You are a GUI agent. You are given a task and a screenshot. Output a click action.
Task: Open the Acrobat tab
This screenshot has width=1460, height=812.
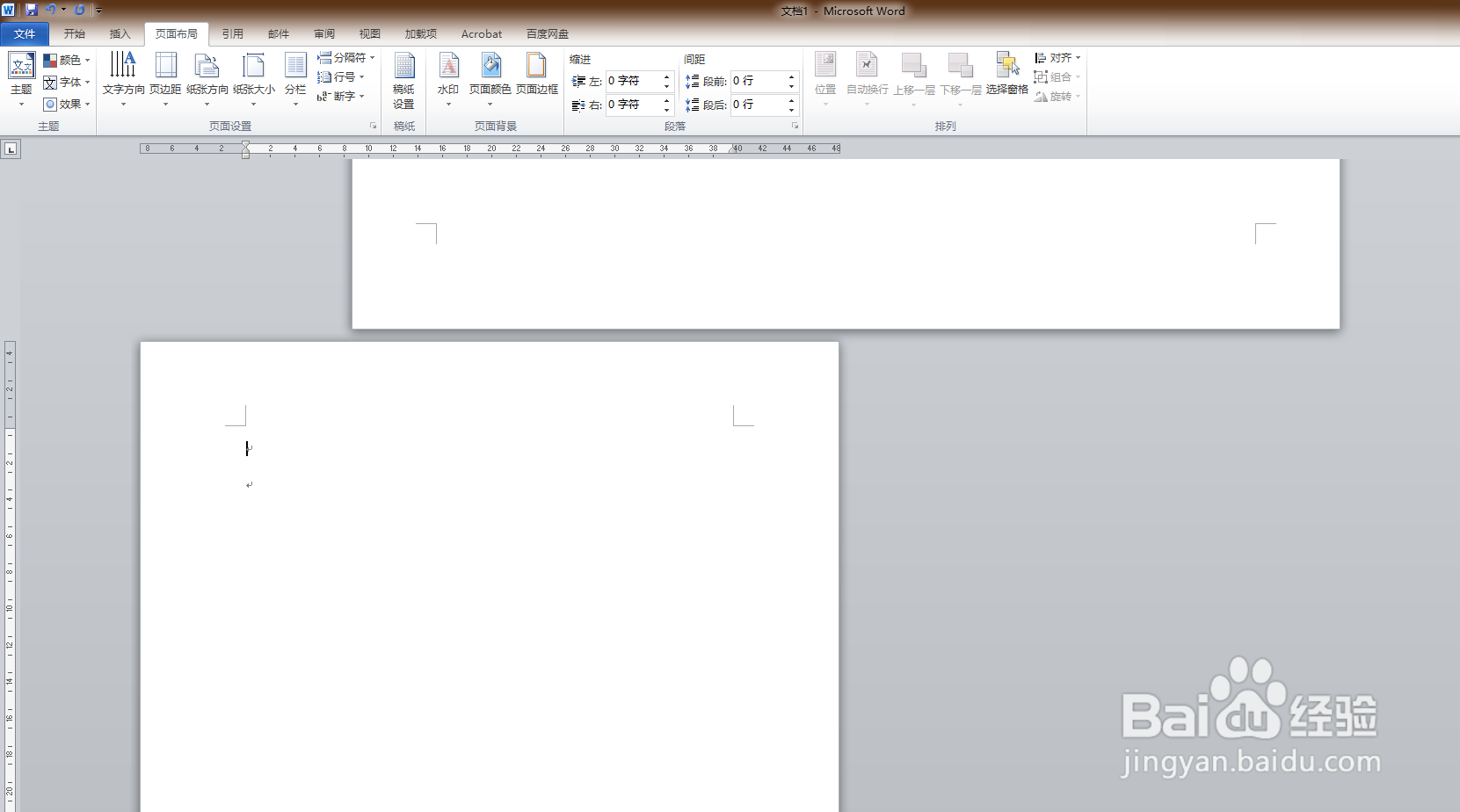pos(482,34)
